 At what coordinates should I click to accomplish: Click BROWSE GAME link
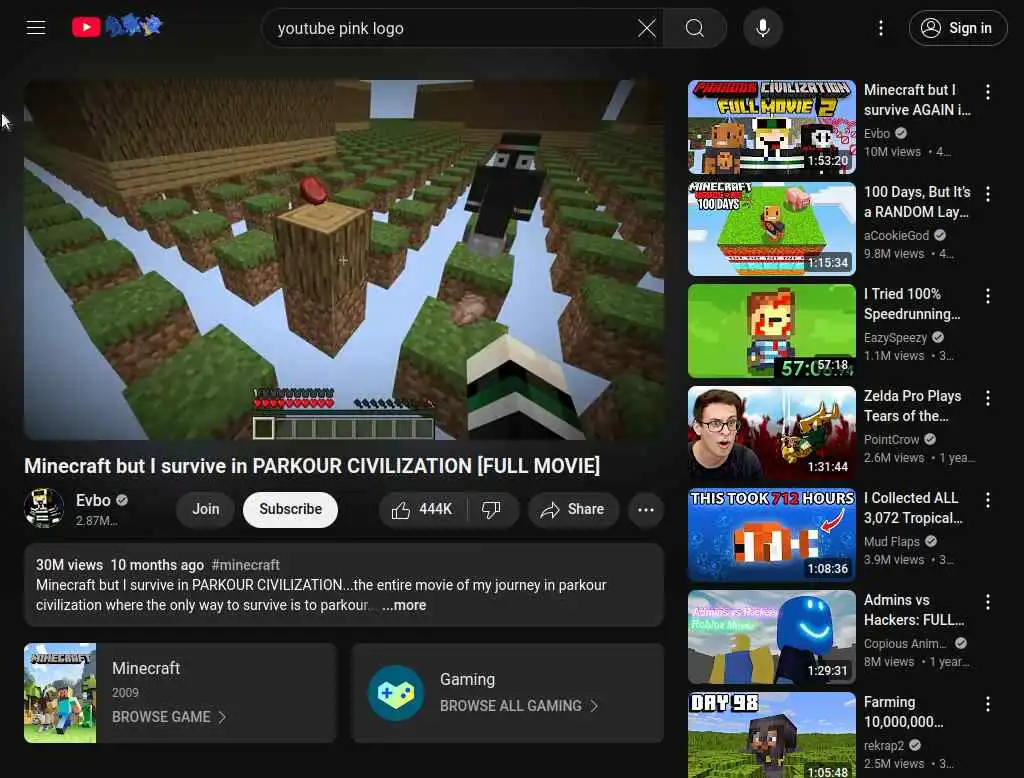point(168,717)
